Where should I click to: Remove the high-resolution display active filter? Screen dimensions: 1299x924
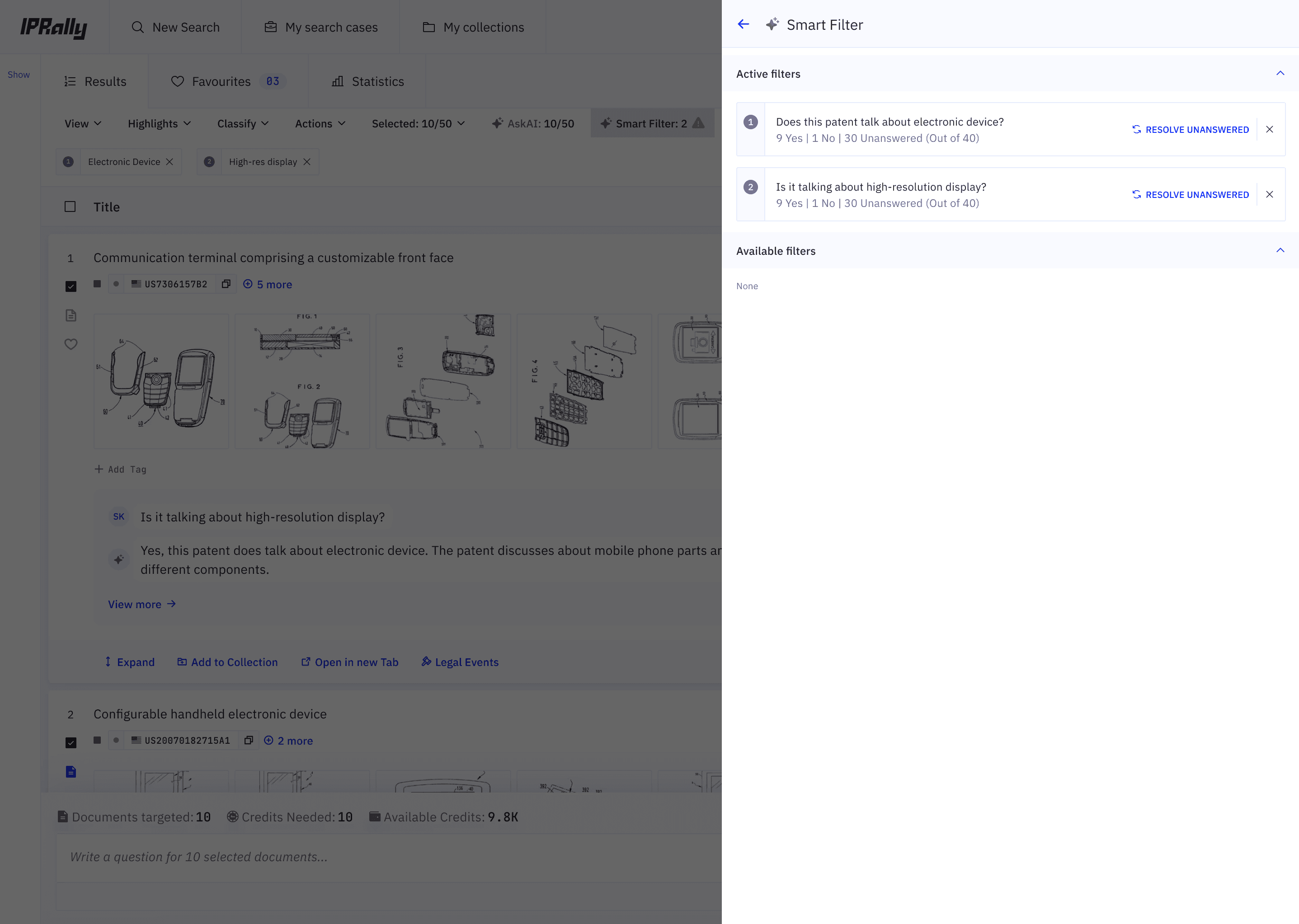tap(1270, 195)
